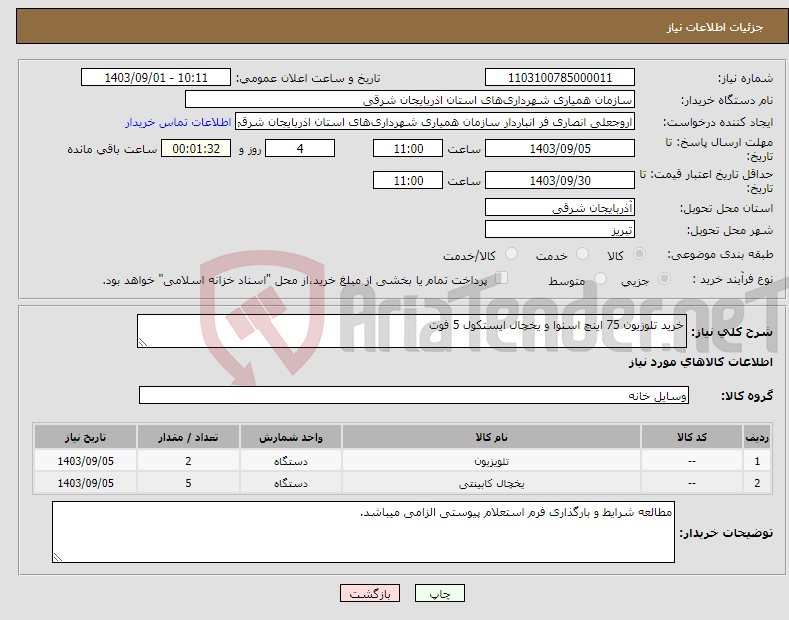This screenshot has height=620, width=789.
Task: Click the date 1403/09/05 in یخچال کابینتی row
Action: (x=85, y=483)
